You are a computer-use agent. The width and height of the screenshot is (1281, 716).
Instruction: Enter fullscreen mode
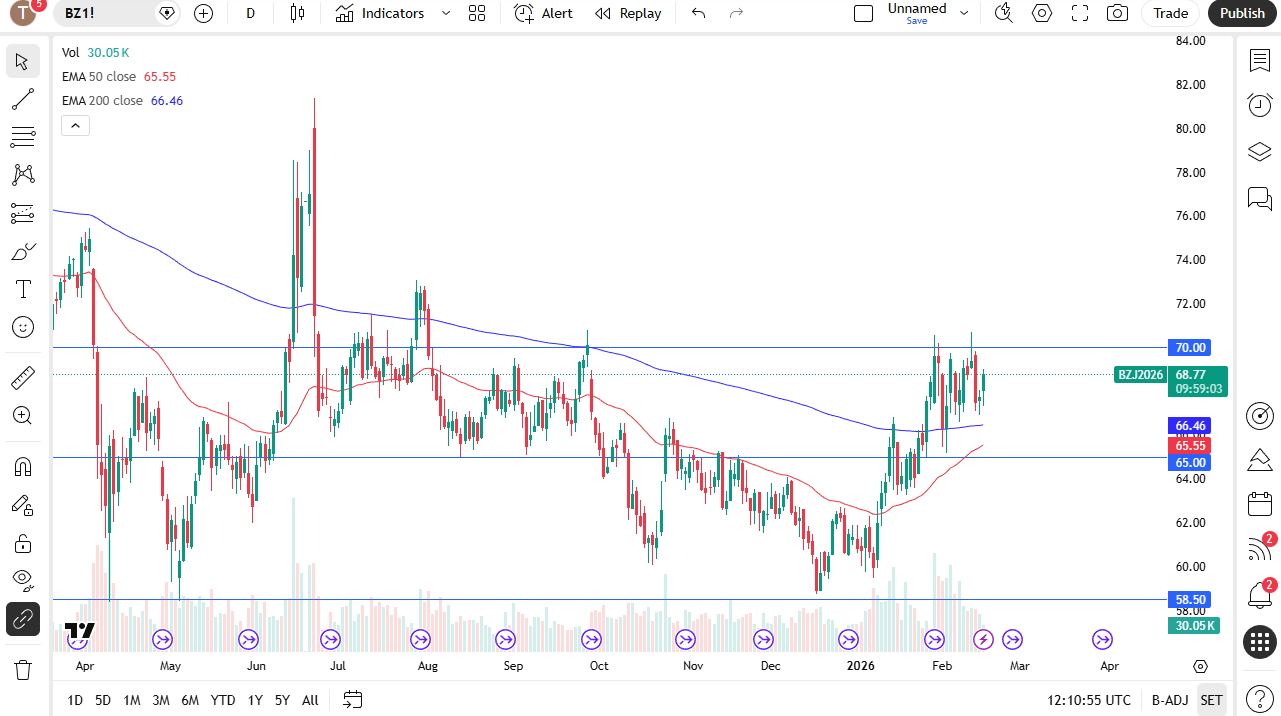(x=1080, y=13)
